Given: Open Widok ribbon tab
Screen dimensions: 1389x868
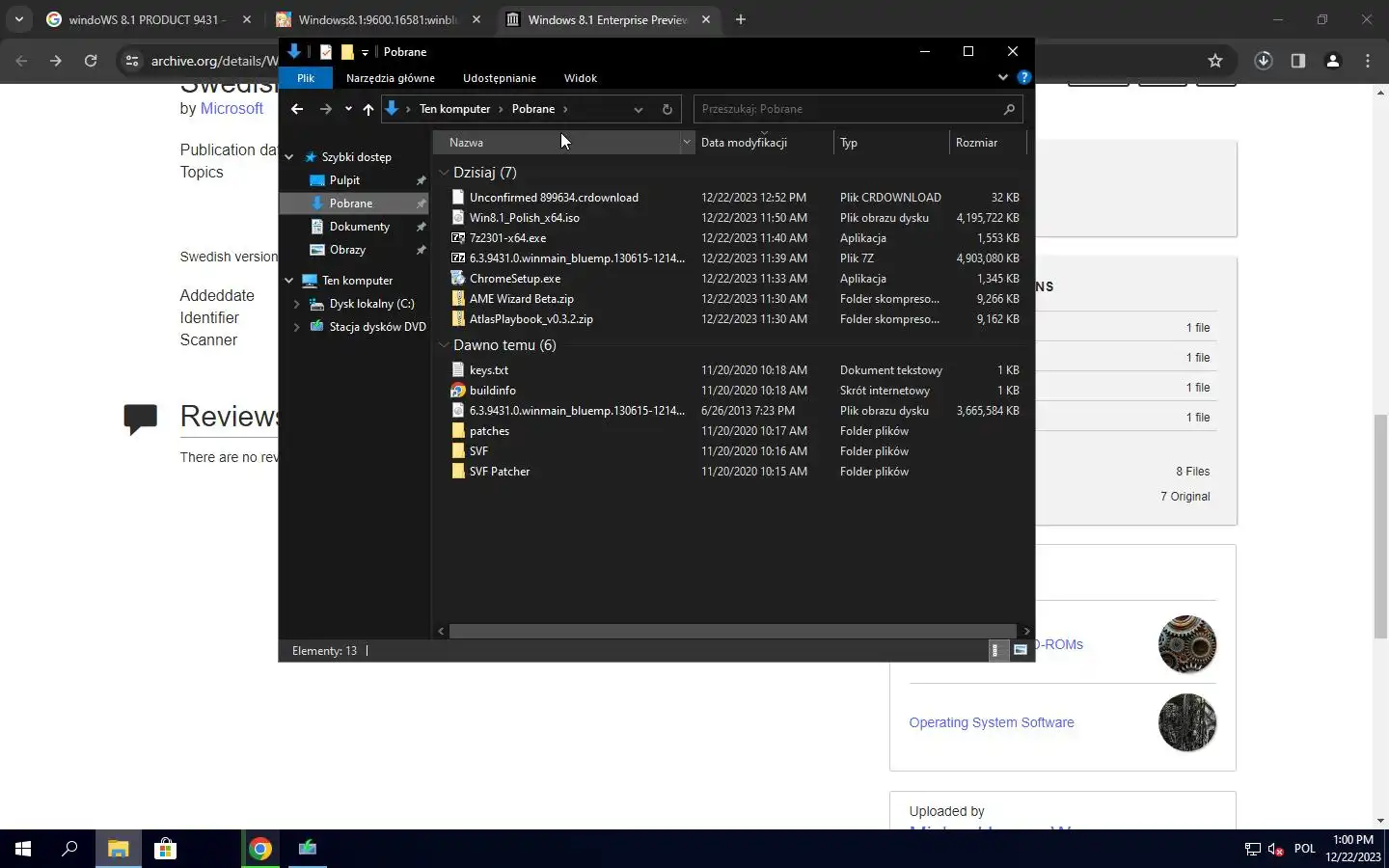Looking at the screenshot, I should click(x=581, y=78).
